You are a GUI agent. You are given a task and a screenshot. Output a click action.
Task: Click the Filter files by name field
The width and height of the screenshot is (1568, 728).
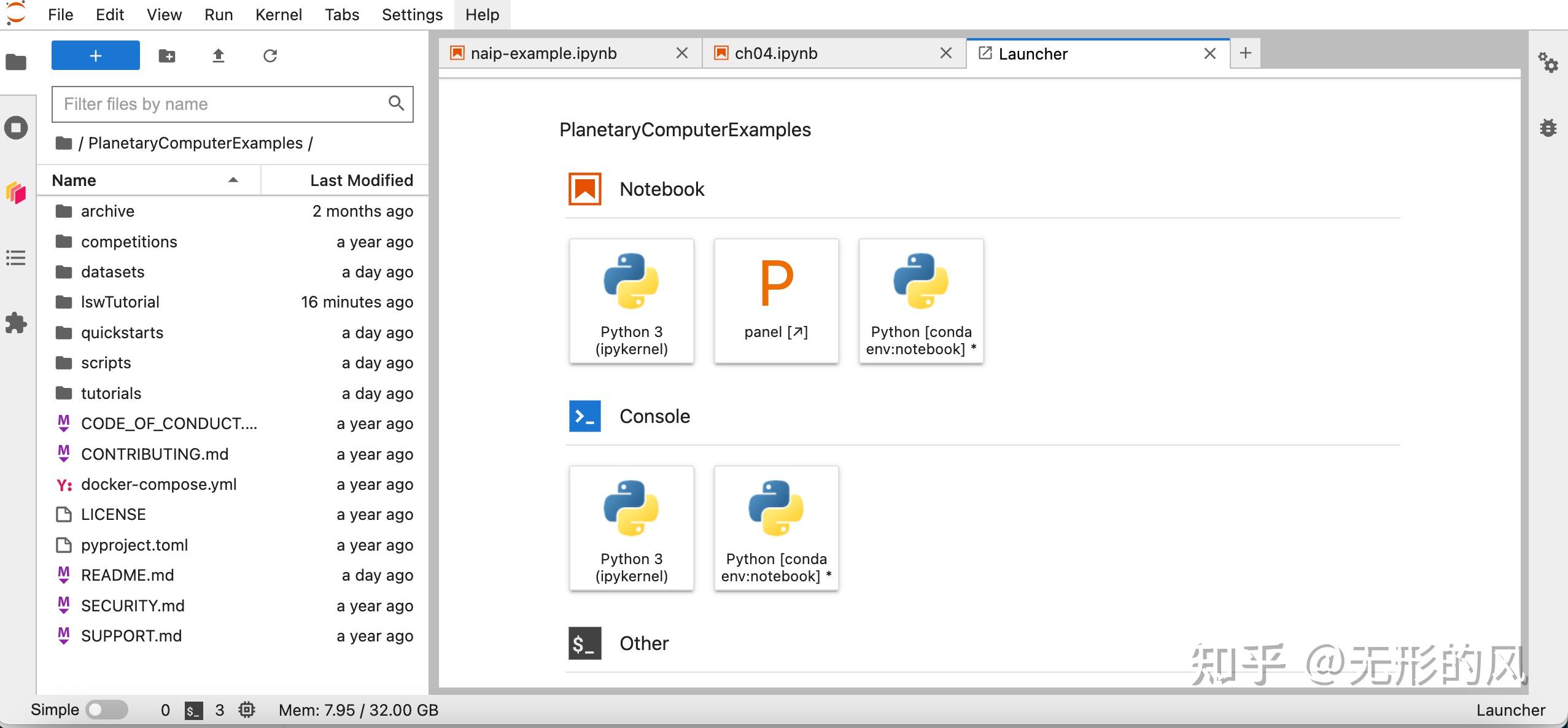[221, 104]
